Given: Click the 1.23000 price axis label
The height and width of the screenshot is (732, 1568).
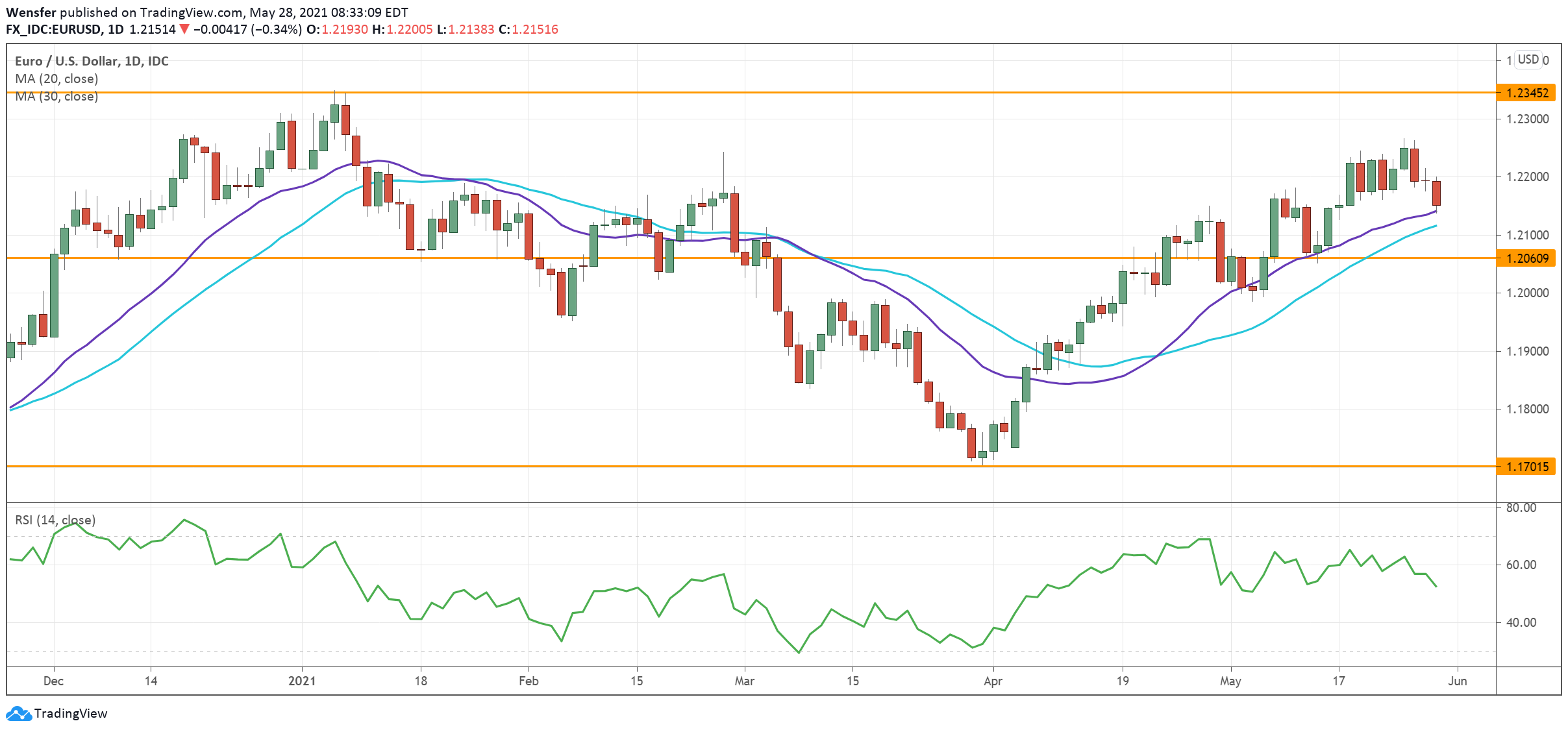Looking at the screenshot, I should coord(1527,119).
